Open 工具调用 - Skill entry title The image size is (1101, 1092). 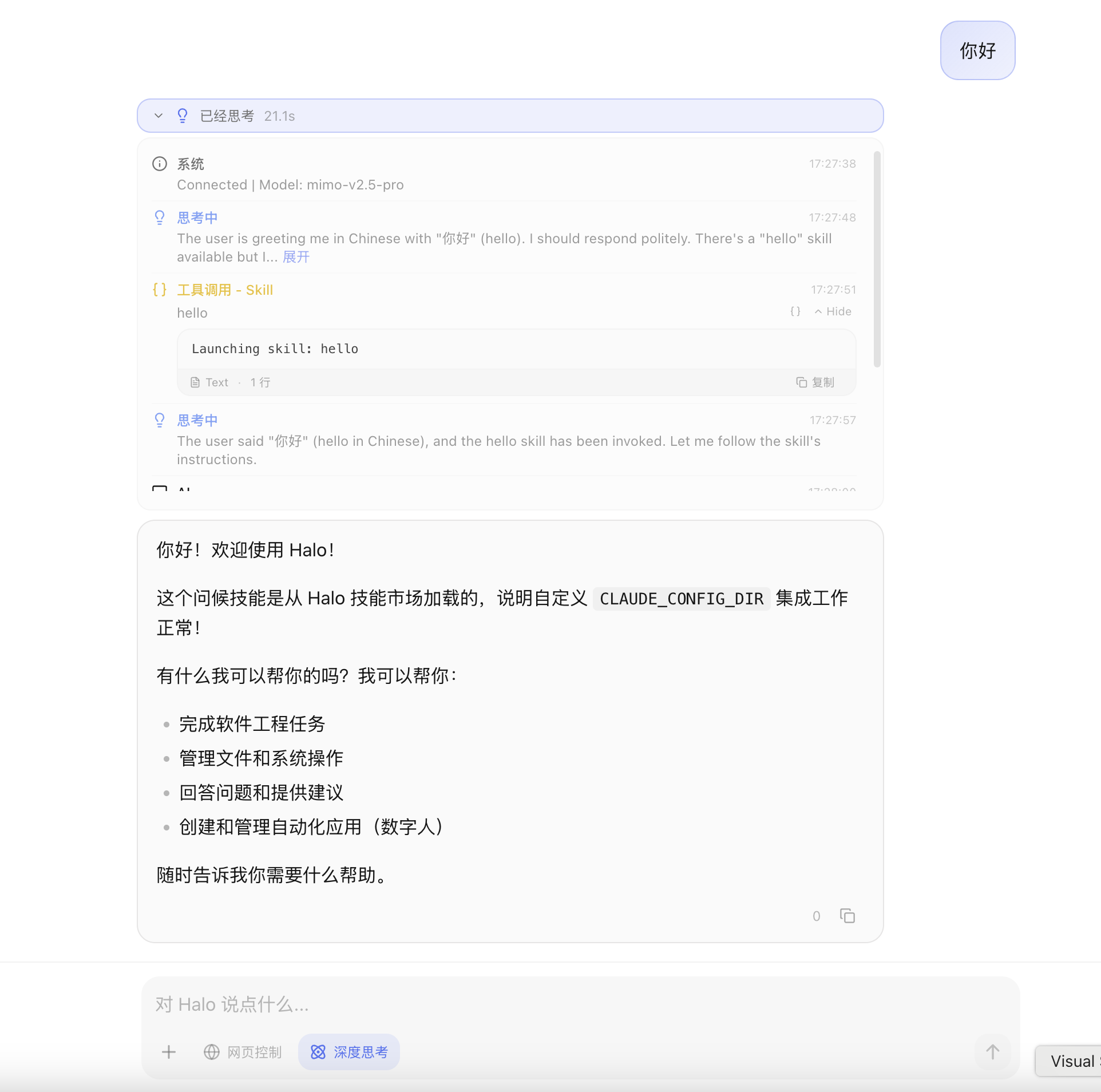tap(225, 290)
